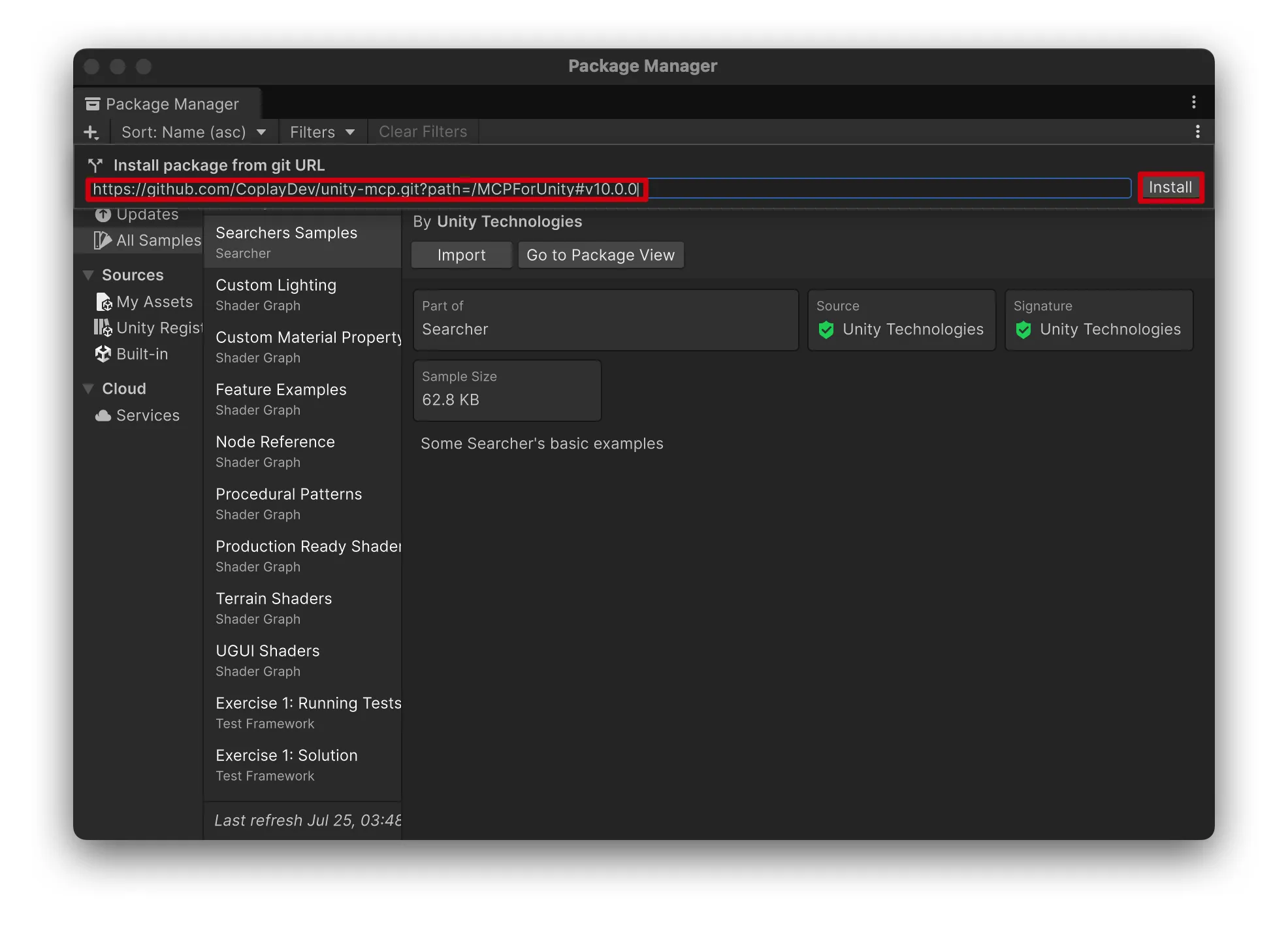This screenshot has width=1288, height=938.
Task: Click the Updates arrow icon
Action: pyautogui.click(x=103, y=214)
